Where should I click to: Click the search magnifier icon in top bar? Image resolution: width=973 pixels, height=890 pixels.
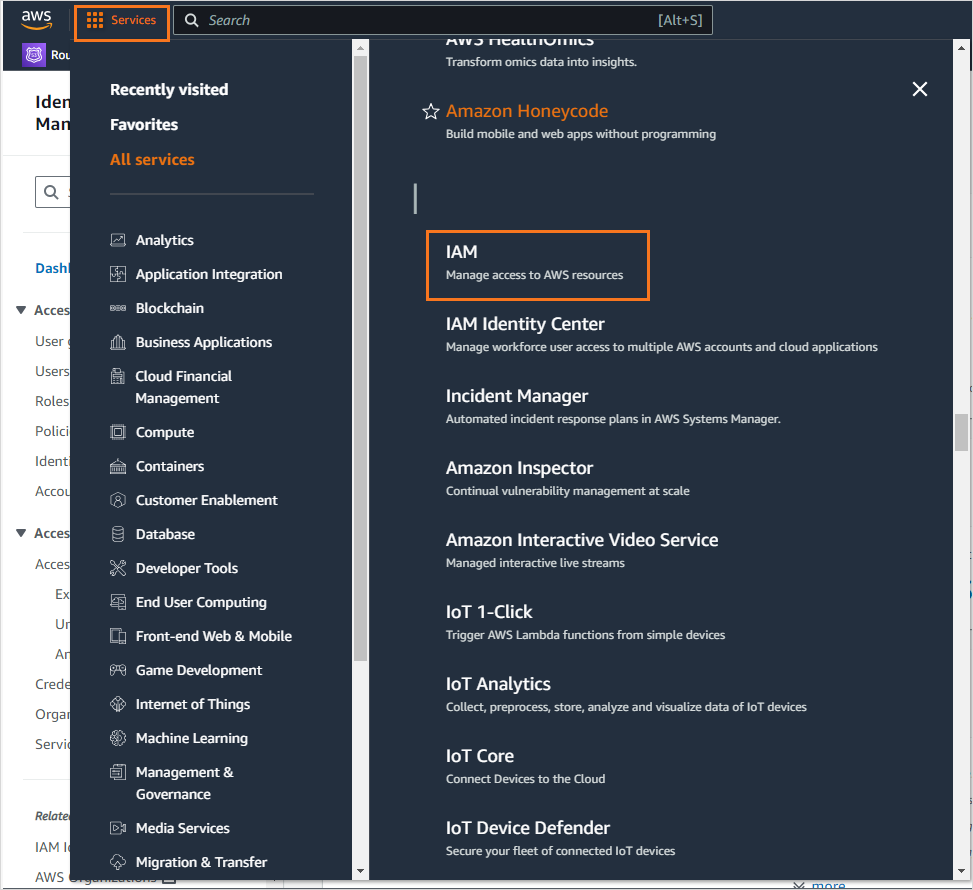click(192, 20)
